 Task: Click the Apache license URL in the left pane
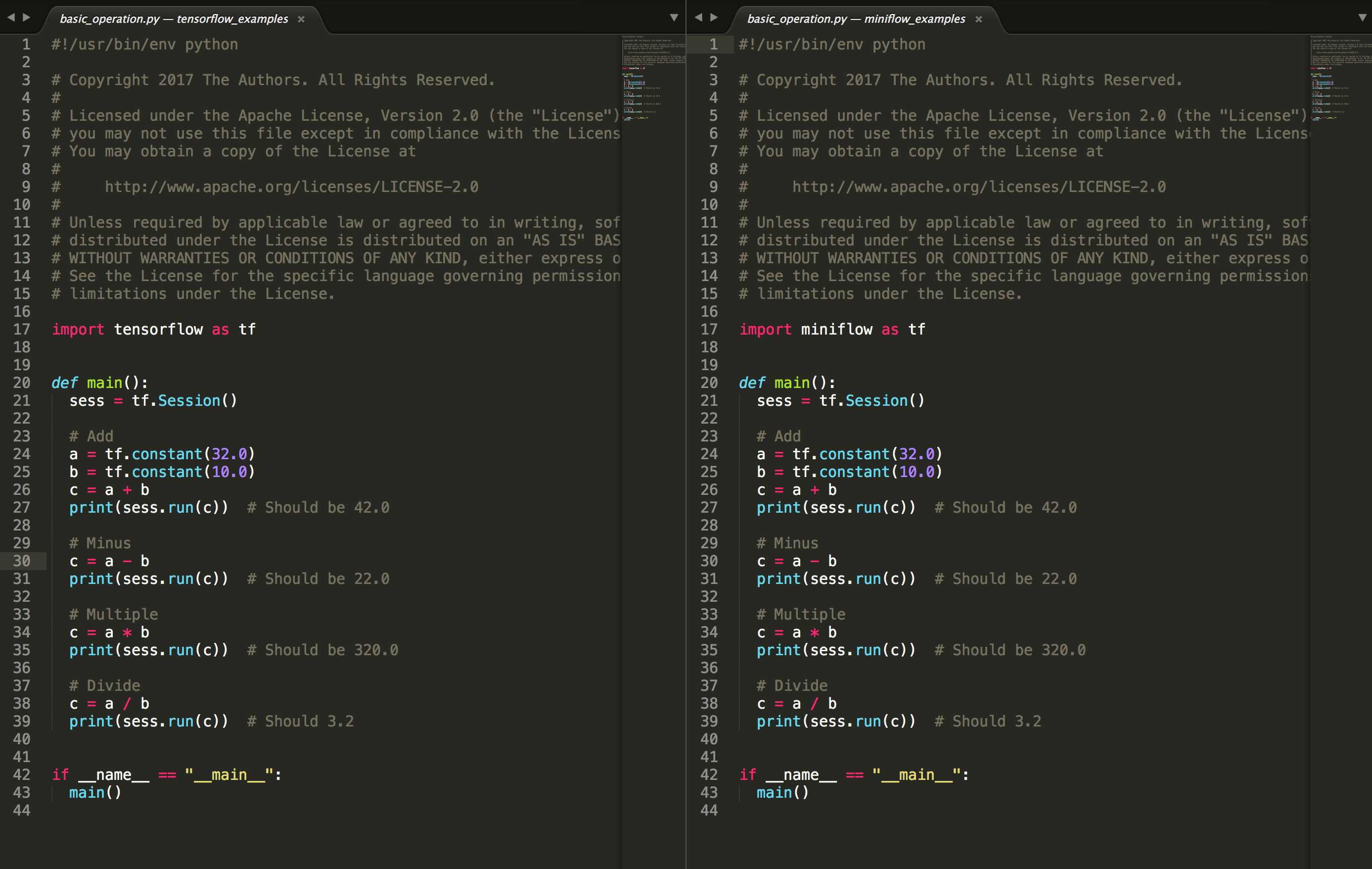[291, 187]
